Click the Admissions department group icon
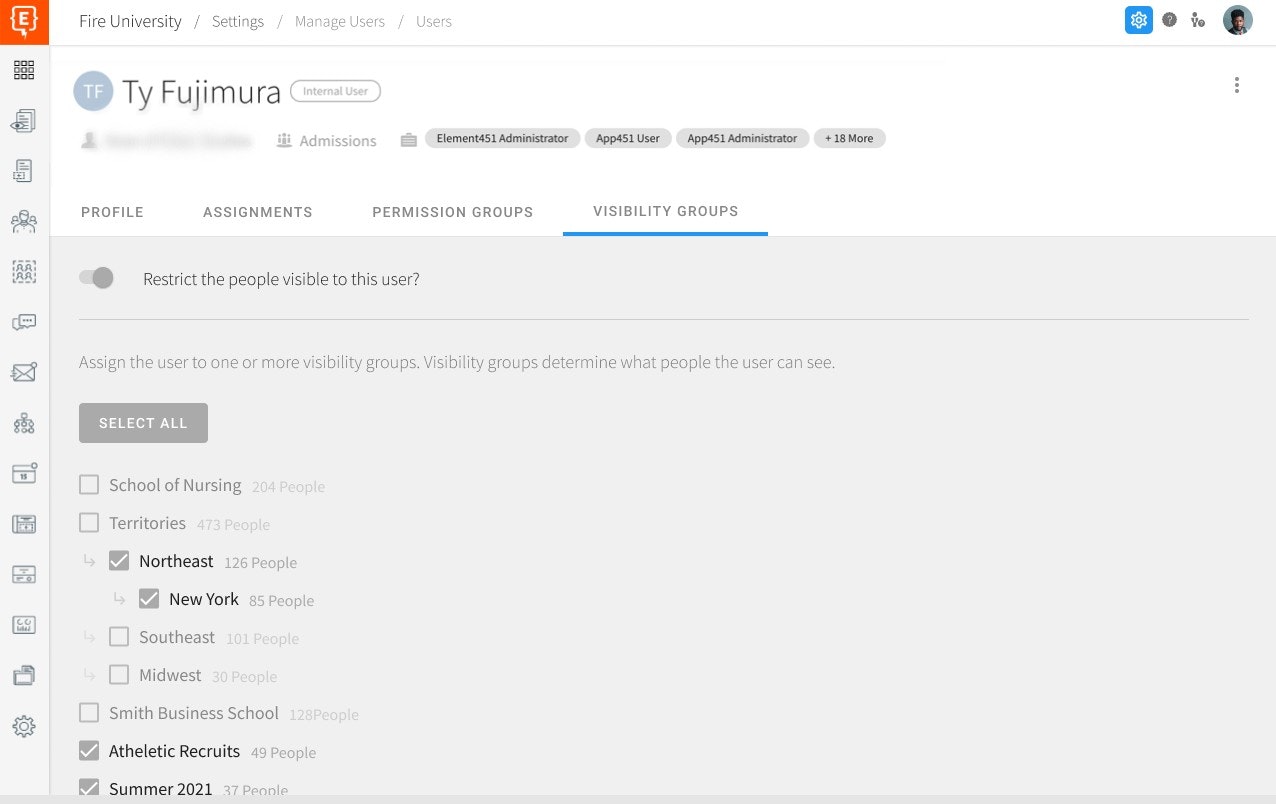 [x=284, y=140]
